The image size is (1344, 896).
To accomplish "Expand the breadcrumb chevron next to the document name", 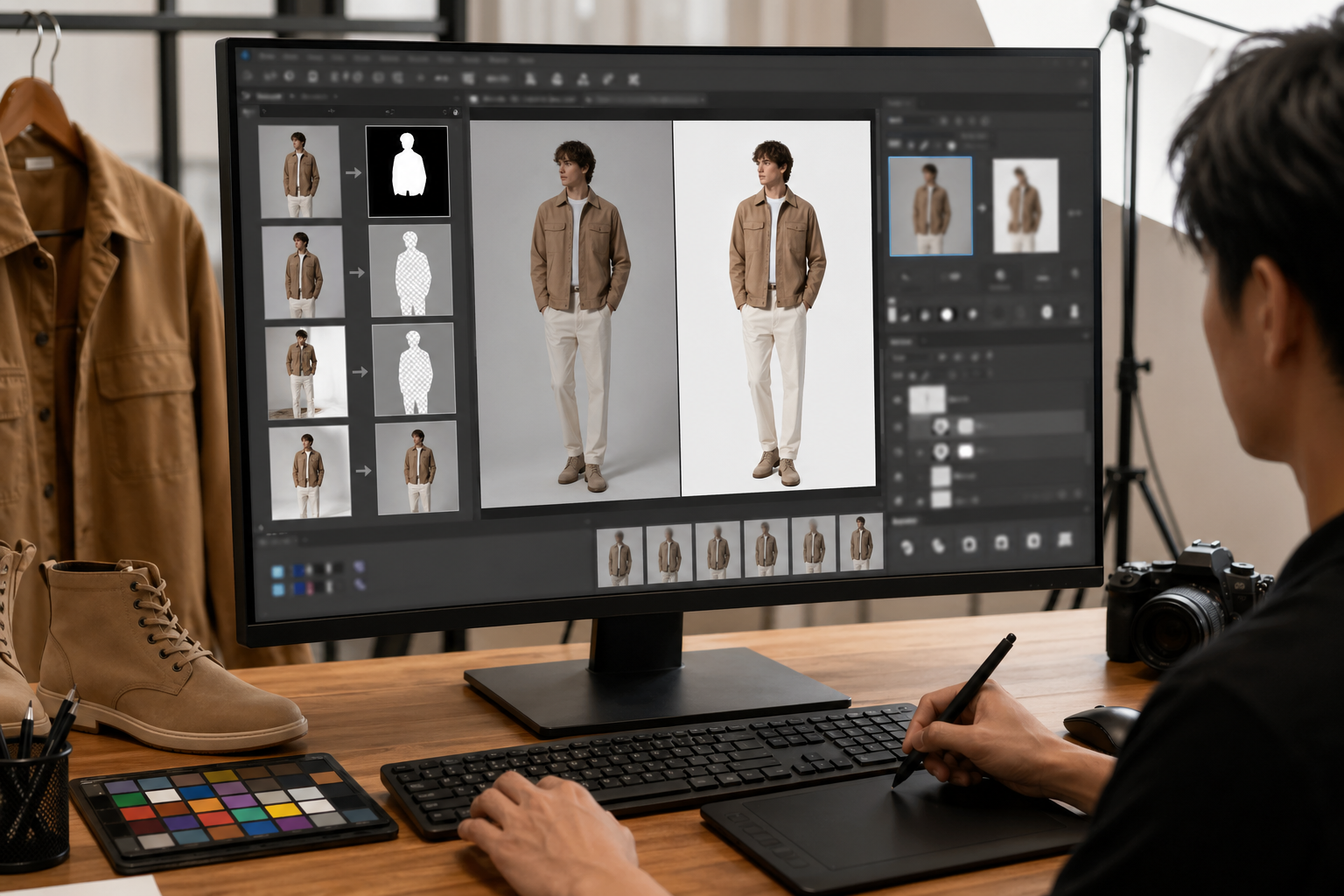I will pyautogui.click(x=290, y=95).
